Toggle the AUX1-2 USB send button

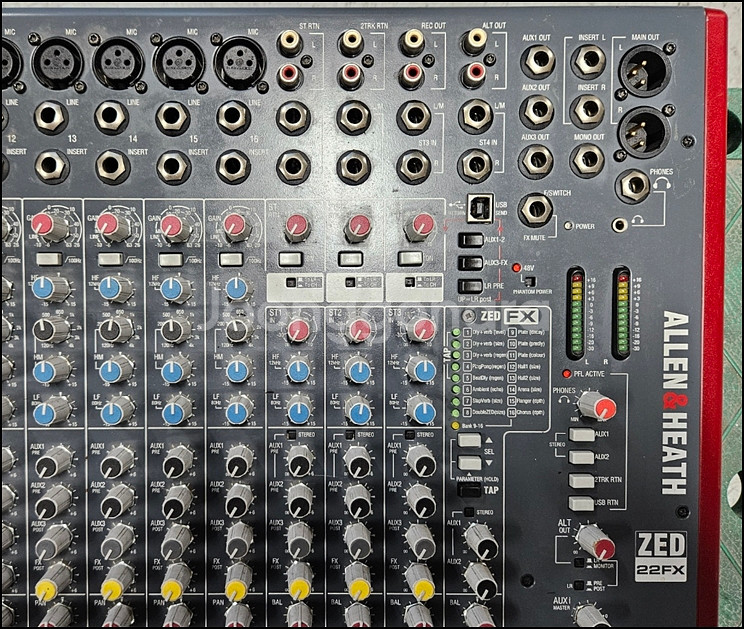tap(471, 240)
